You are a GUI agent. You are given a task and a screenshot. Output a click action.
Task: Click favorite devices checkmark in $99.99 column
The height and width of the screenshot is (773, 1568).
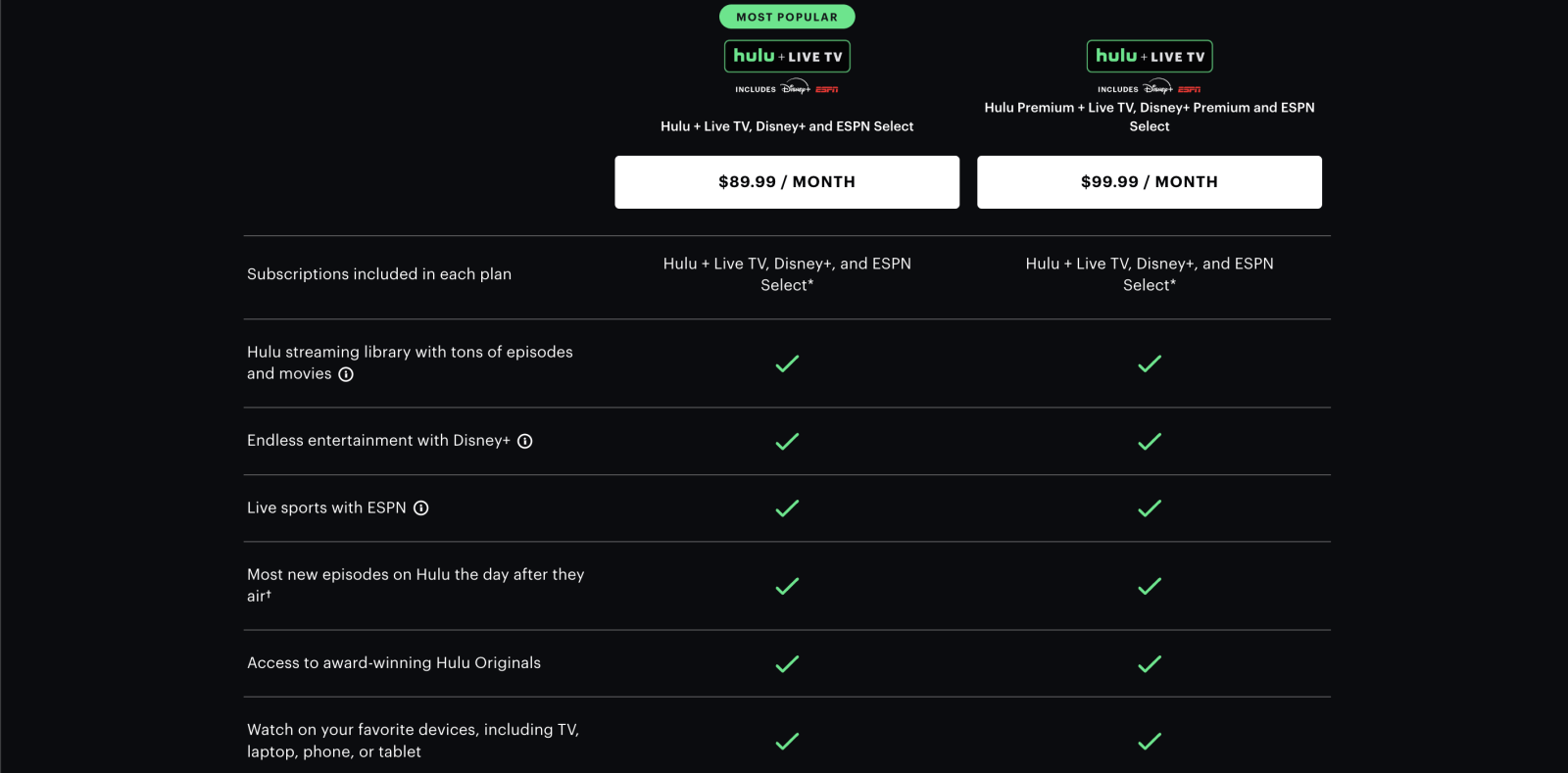(x=1150, y=741)
